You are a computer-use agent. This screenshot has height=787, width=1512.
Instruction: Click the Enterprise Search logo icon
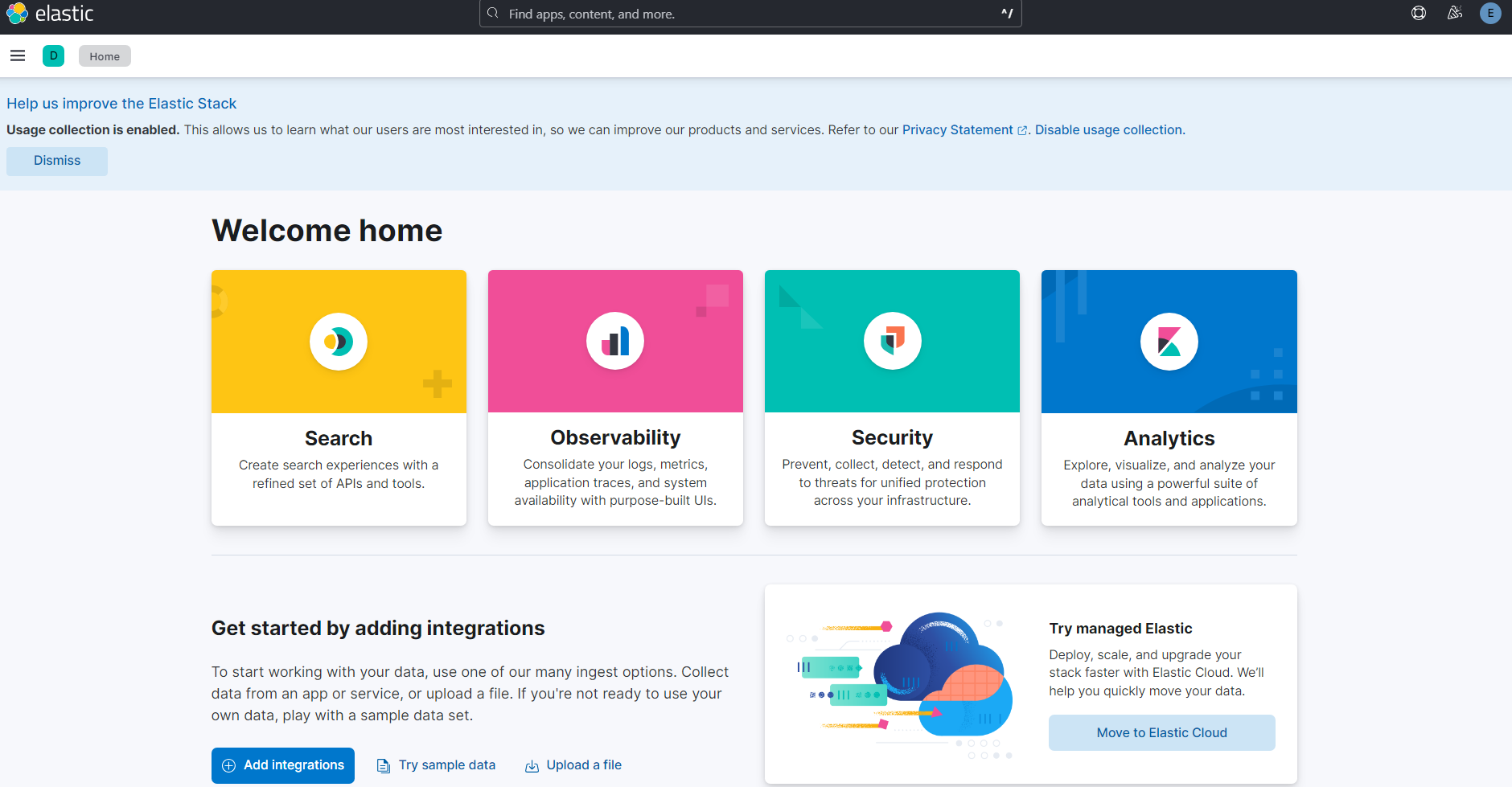[339, 342]
